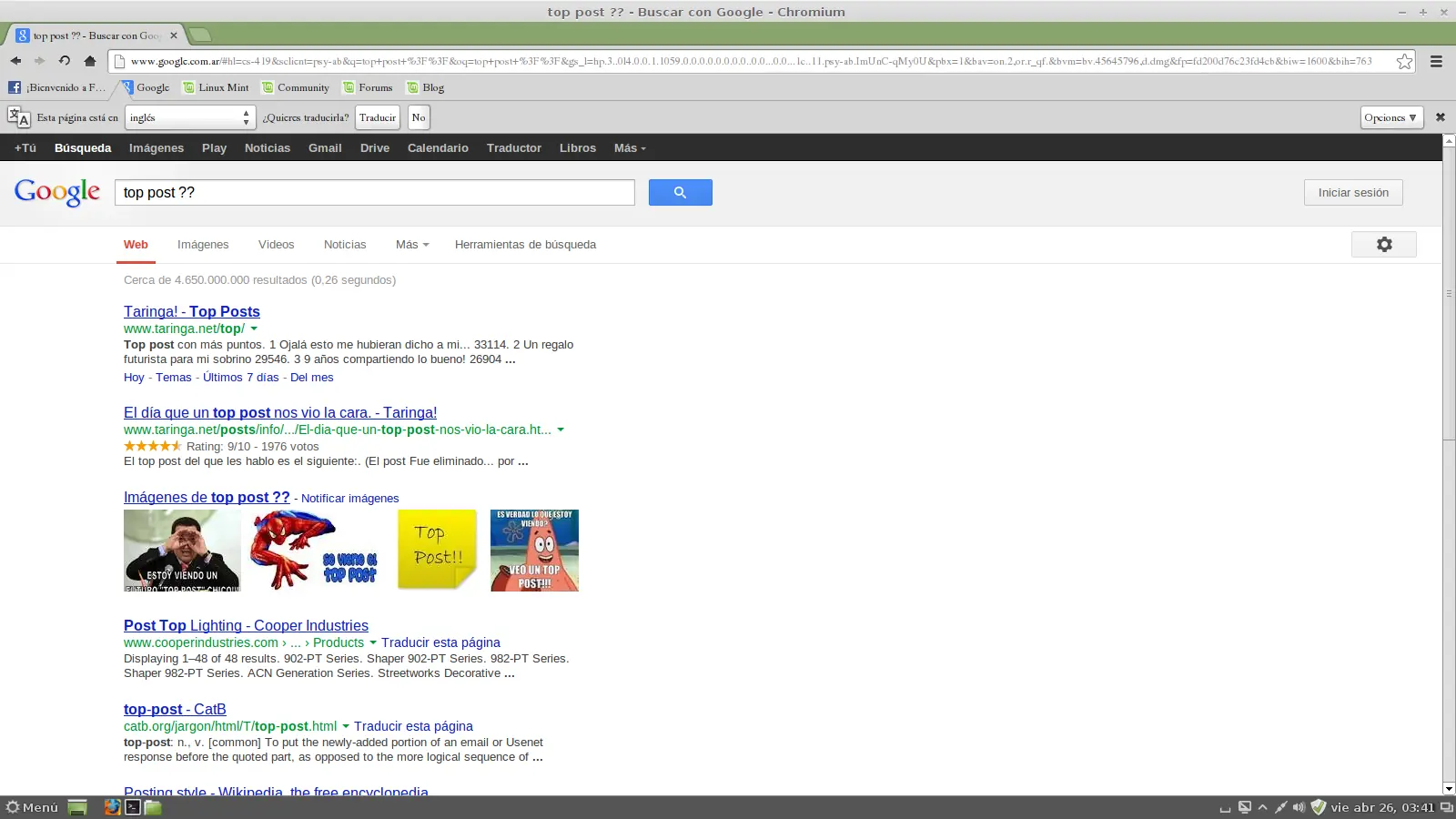Open 'Herramientas de búsqueda'

(x=525, y=245)
